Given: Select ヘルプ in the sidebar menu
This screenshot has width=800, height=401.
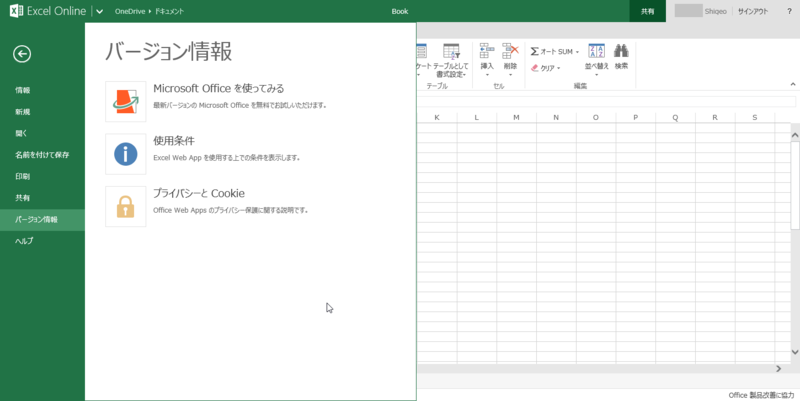Looking at the screenshot, I should tap(42, 241).
